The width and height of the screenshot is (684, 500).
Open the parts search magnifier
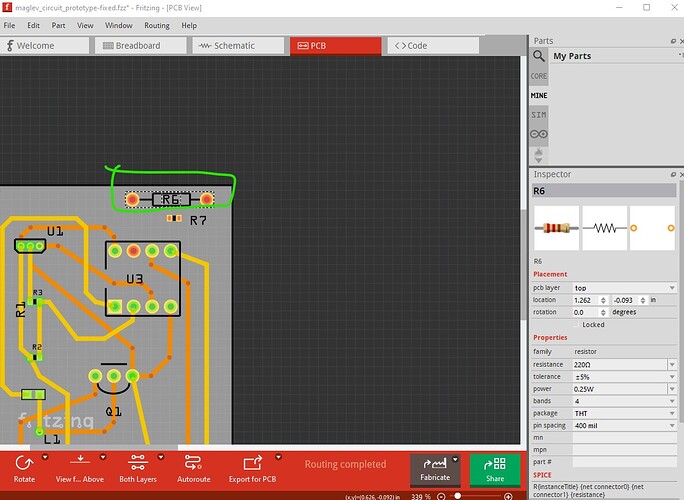pos(539,56)
